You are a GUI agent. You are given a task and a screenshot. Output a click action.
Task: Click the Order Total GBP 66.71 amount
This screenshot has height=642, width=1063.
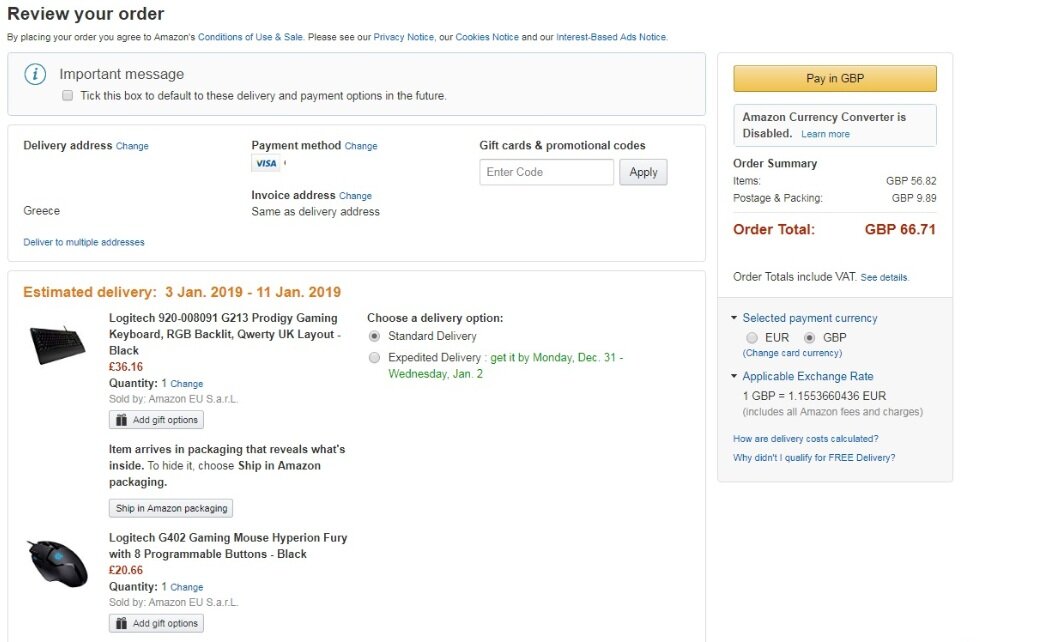(x=900, y=230)
